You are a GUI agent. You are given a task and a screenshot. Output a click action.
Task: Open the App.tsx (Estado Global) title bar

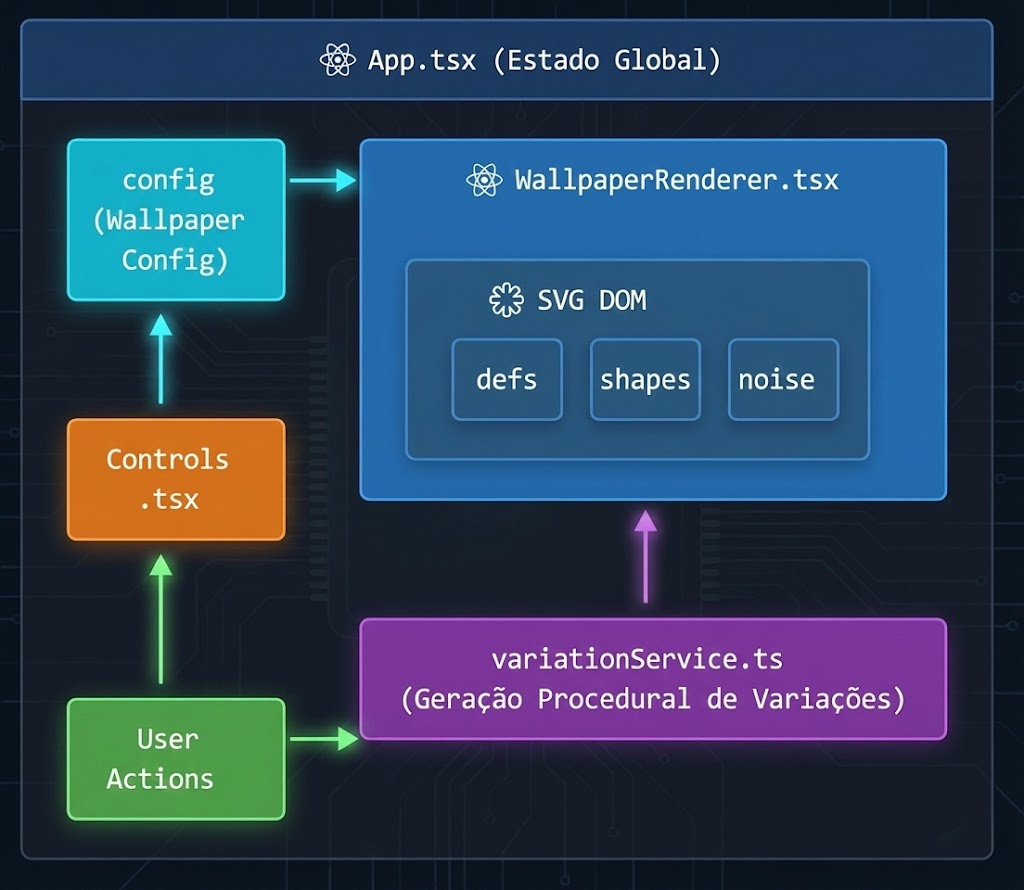(512, 60)
